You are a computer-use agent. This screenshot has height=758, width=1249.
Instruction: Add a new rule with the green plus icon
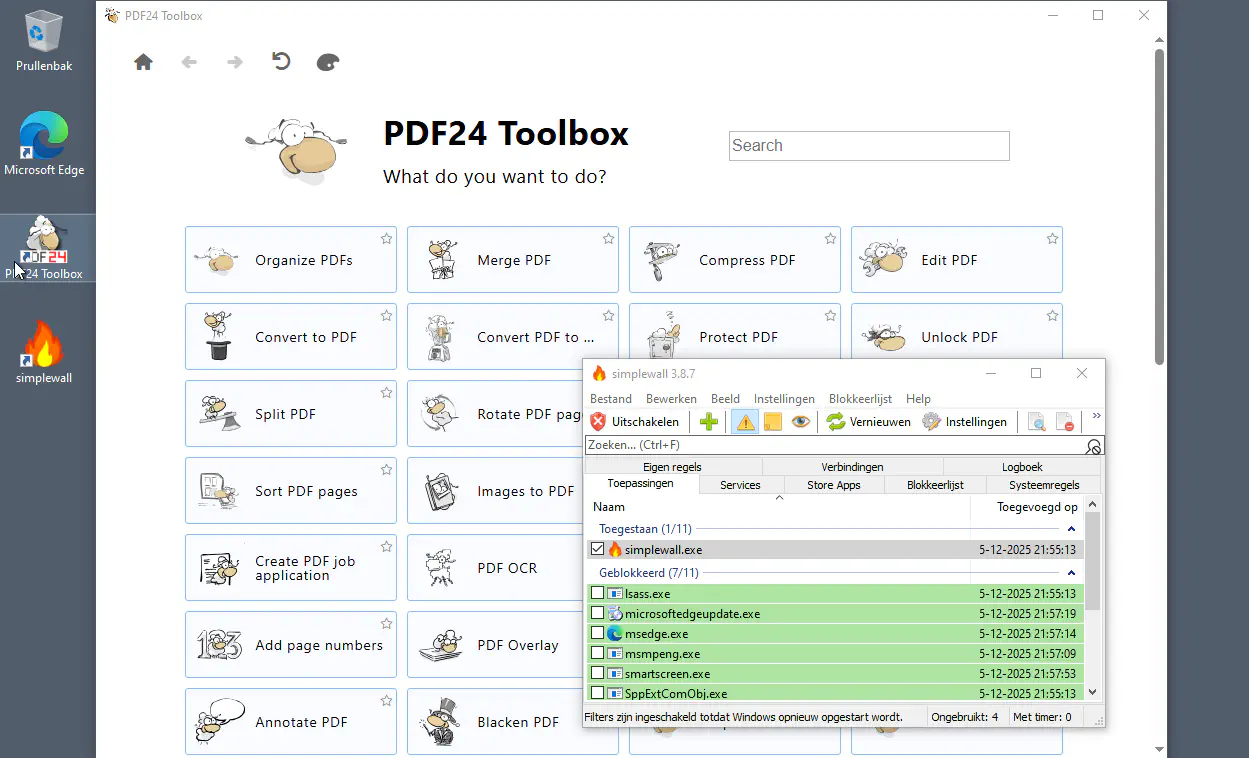click(709, 421)
